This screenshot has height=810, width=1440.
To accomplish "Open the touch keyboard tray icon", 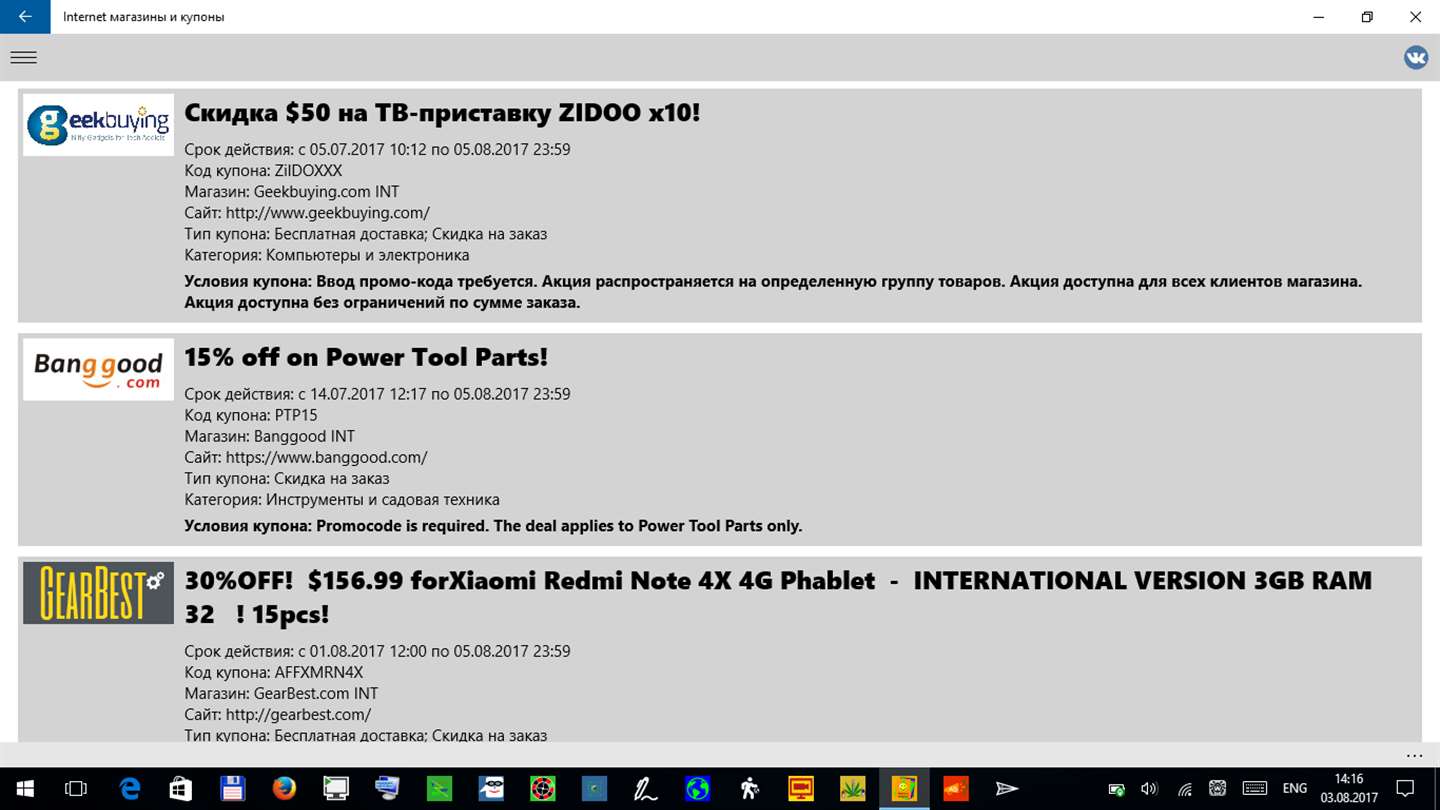I will coord(1254,789).
